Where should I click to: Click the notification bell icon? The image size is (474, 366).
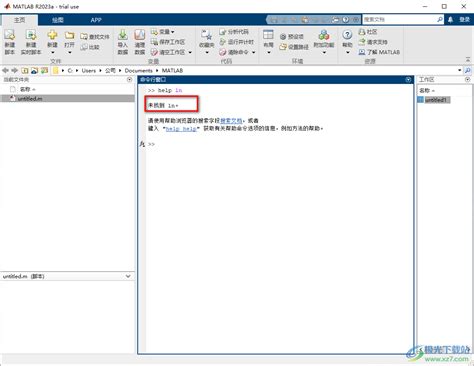pos(450,20)
